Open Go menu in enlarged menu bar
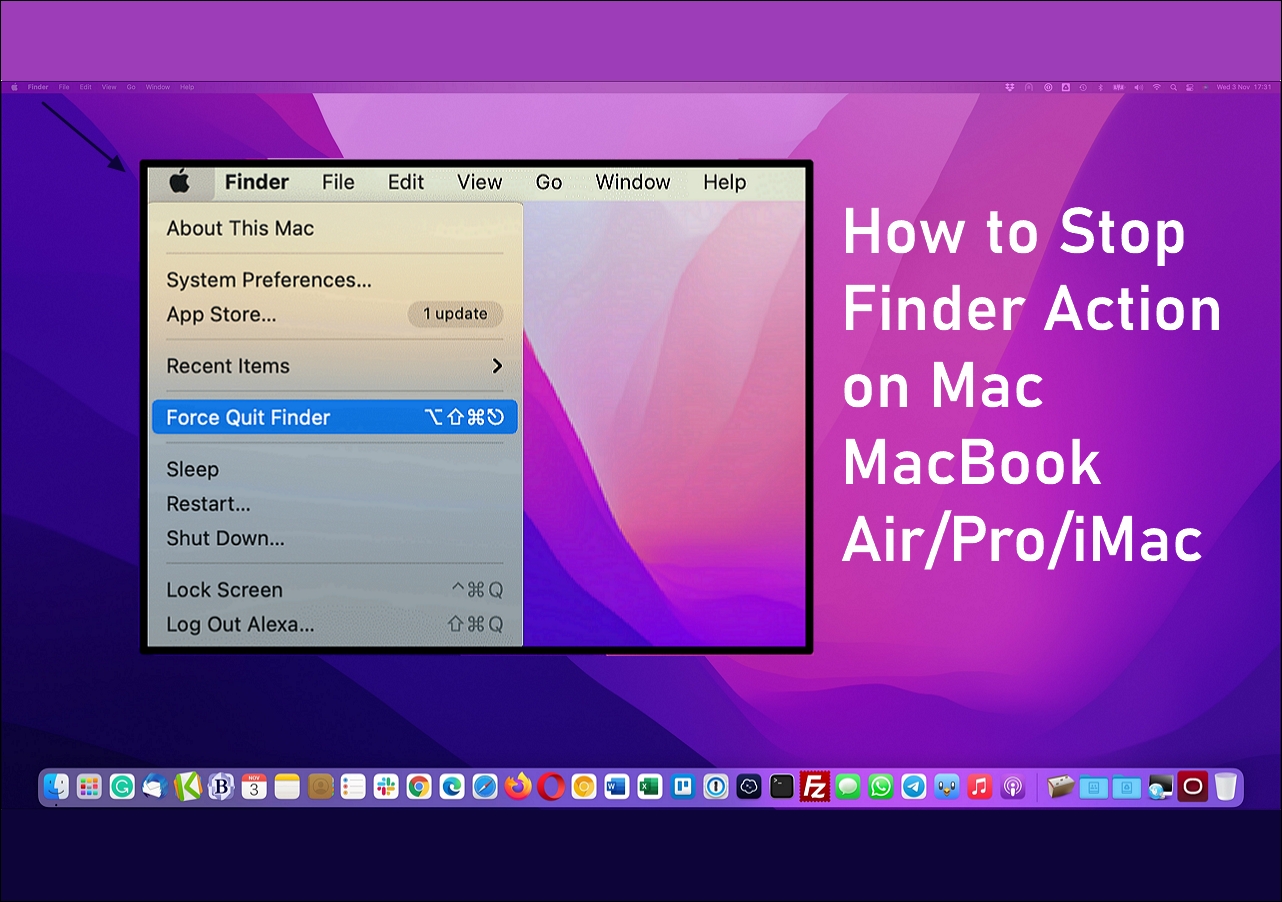 [x=549, y=182]
